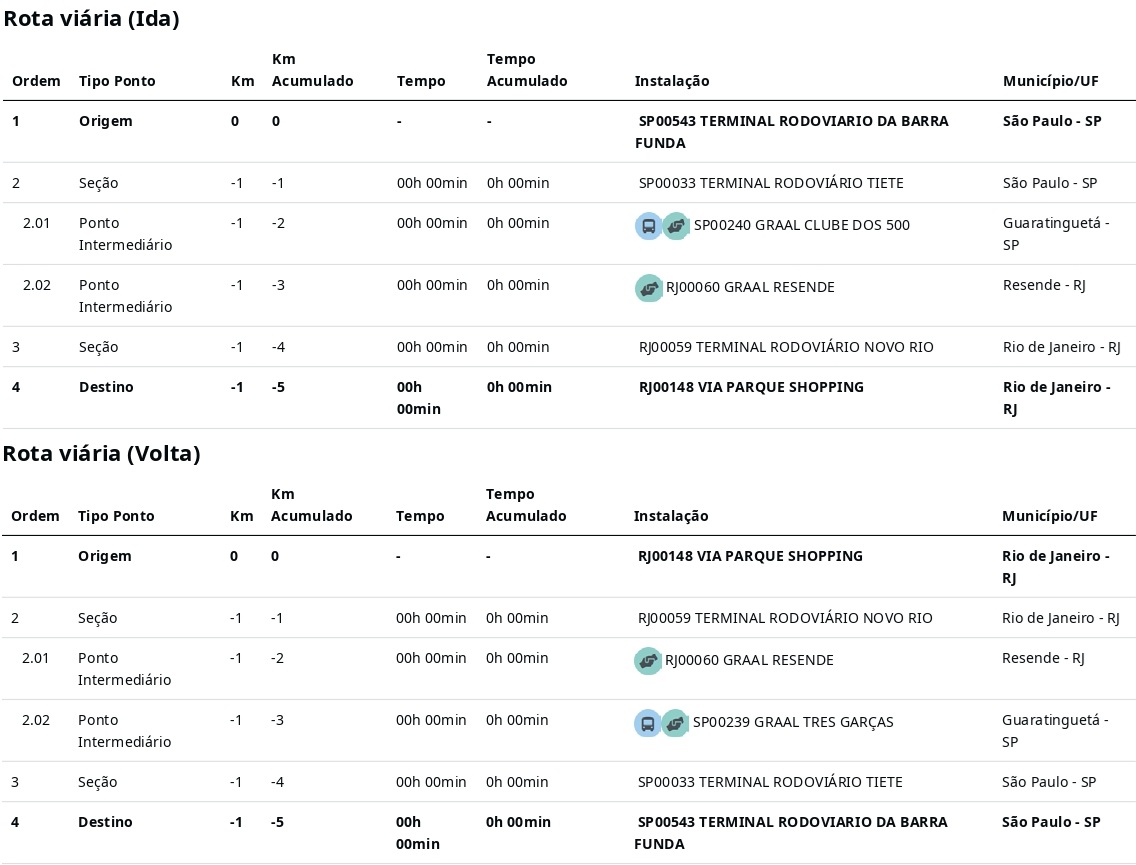1136x865 pixels.
Task: Click the Ida table's Tipo Ponto column header
Action: click(x=117, y=81)
